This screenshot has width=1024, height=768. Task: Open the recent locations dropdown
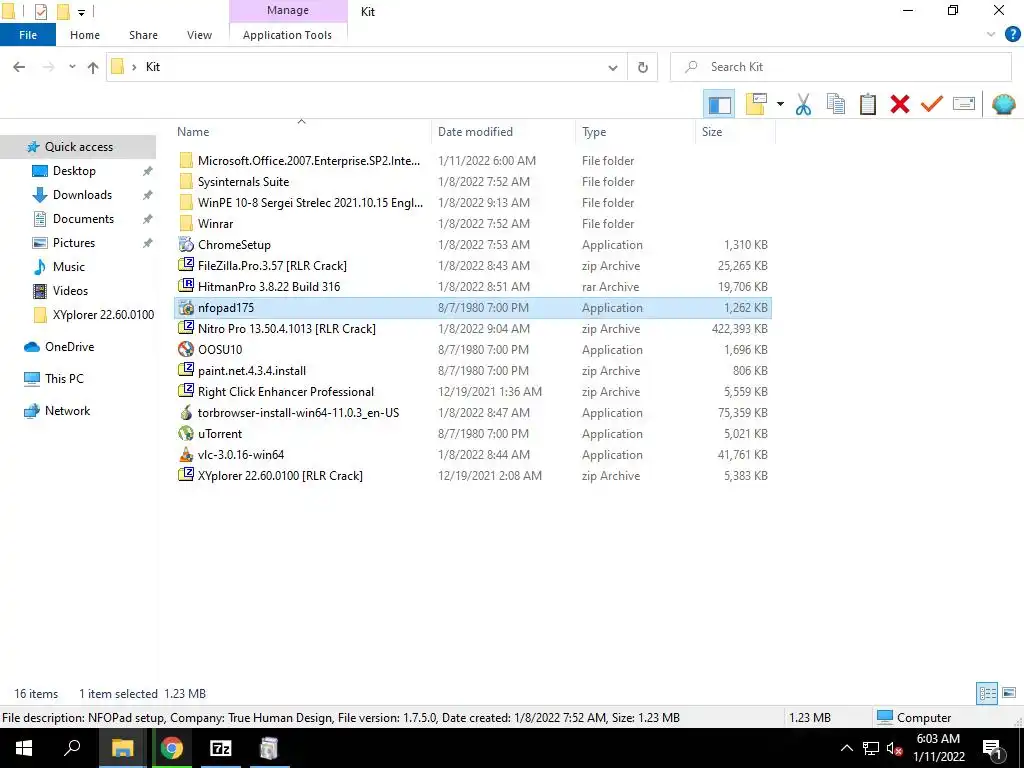72,67
